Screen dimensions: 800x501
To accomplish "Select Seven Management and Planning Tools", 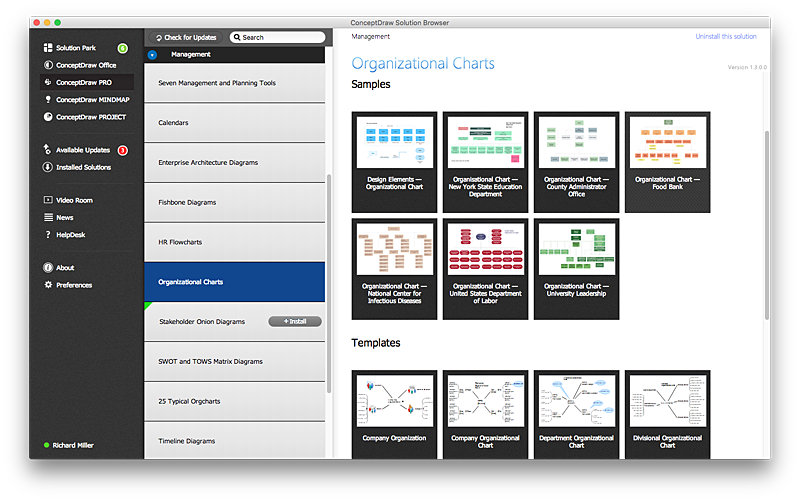I will pos(235,83).
